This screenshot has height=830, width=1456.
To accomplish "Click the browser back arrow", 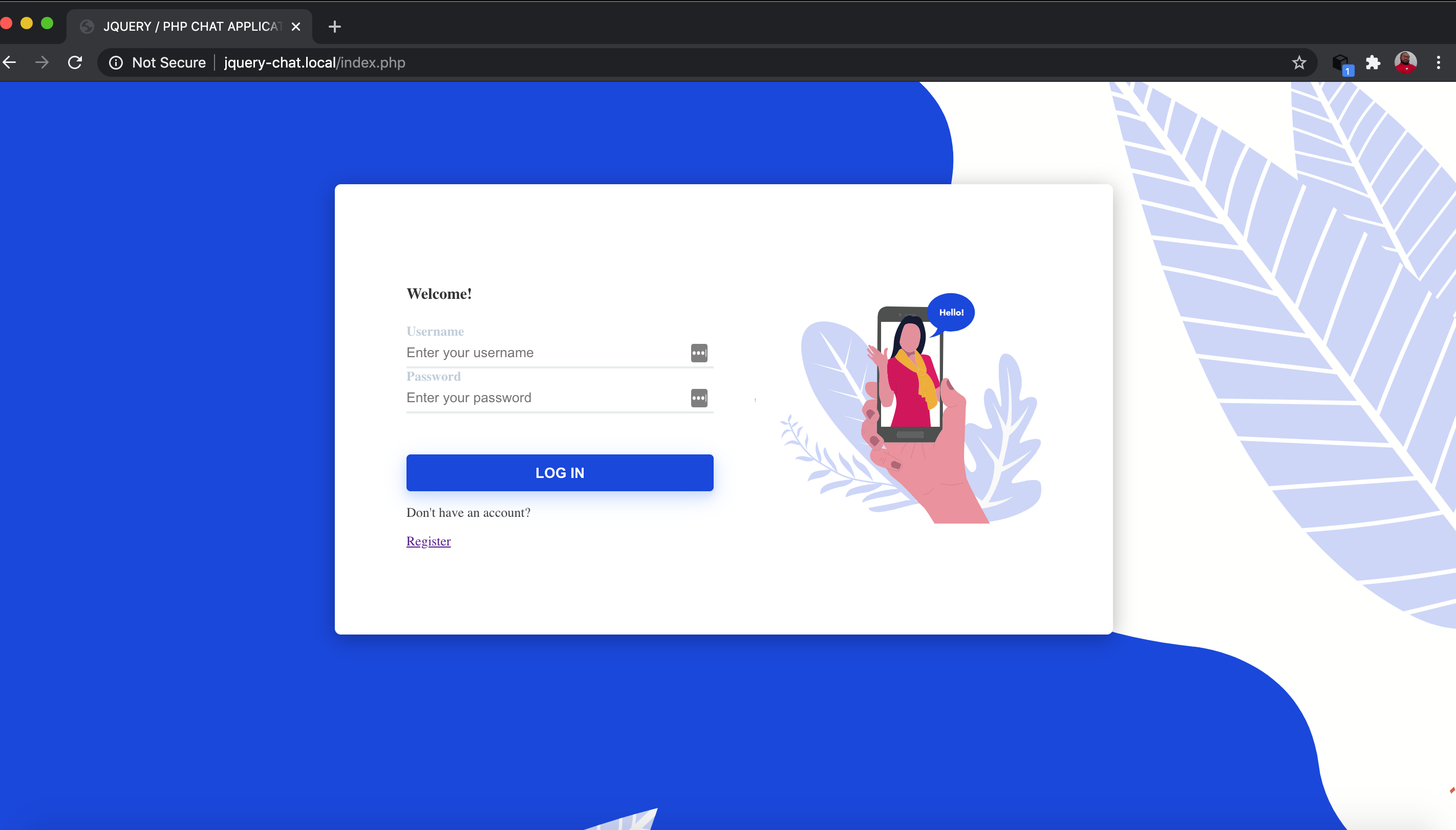I will pos(9,62).
